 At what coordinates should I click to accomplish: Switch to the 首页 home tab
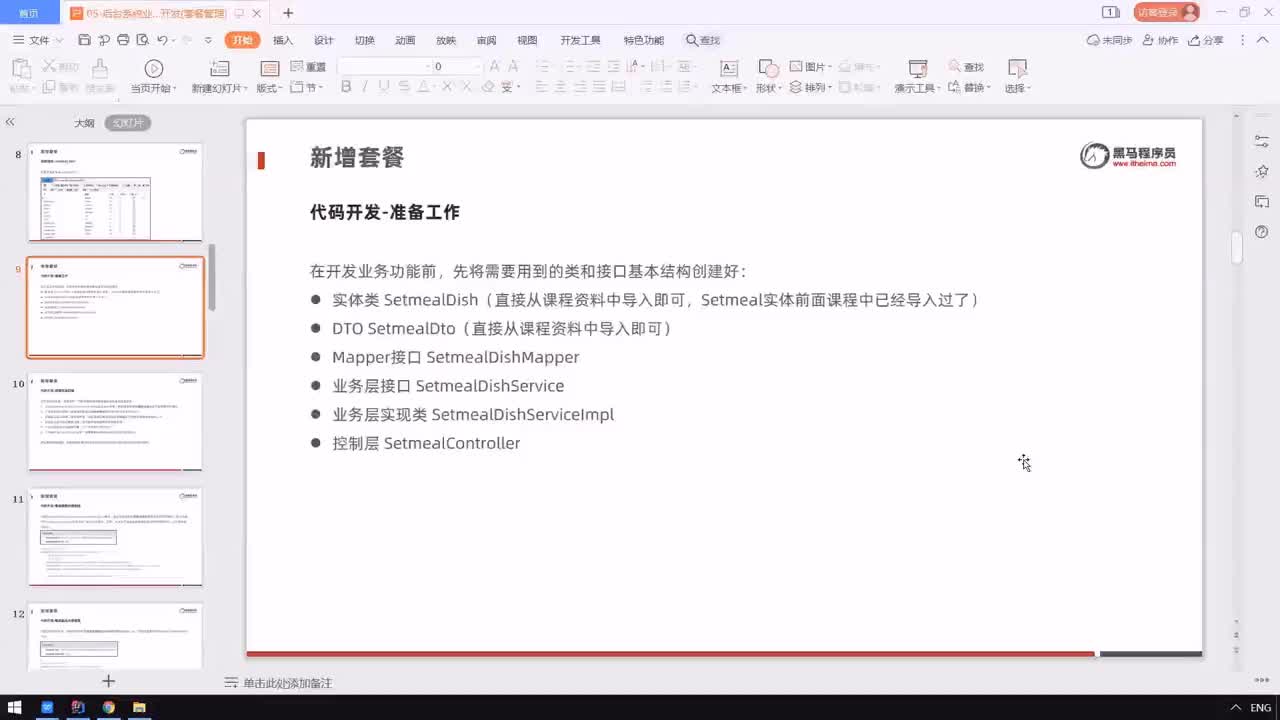click(29, 13)
